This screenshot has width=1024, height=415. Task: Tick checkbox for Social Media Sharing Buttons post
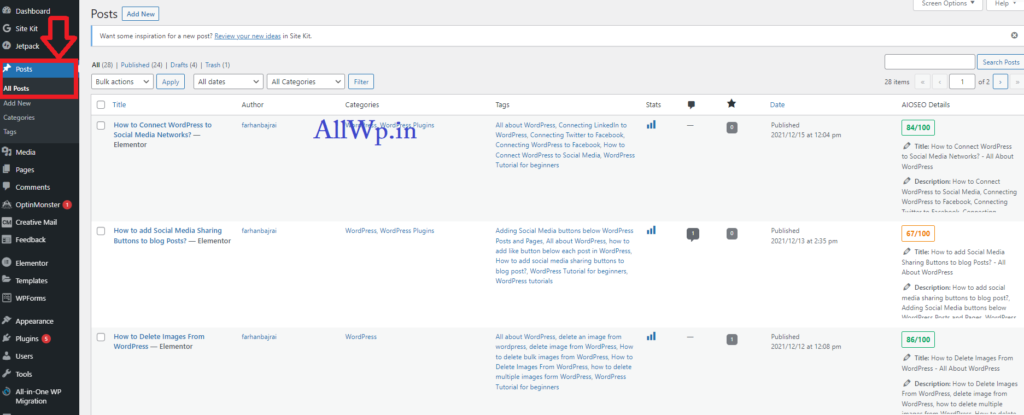coord(101,231)
